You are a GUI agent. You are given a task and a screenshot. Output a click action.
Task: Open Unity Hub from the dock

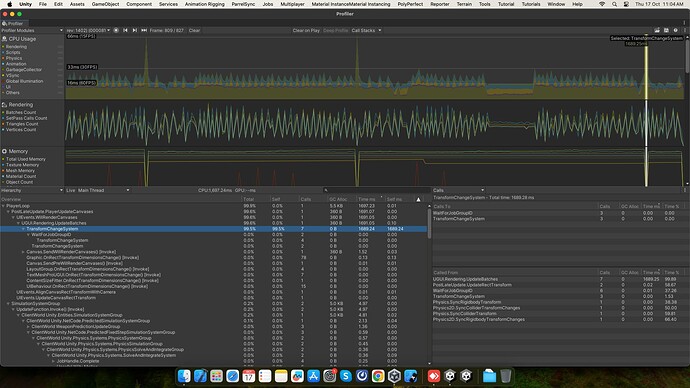point(394,376)
